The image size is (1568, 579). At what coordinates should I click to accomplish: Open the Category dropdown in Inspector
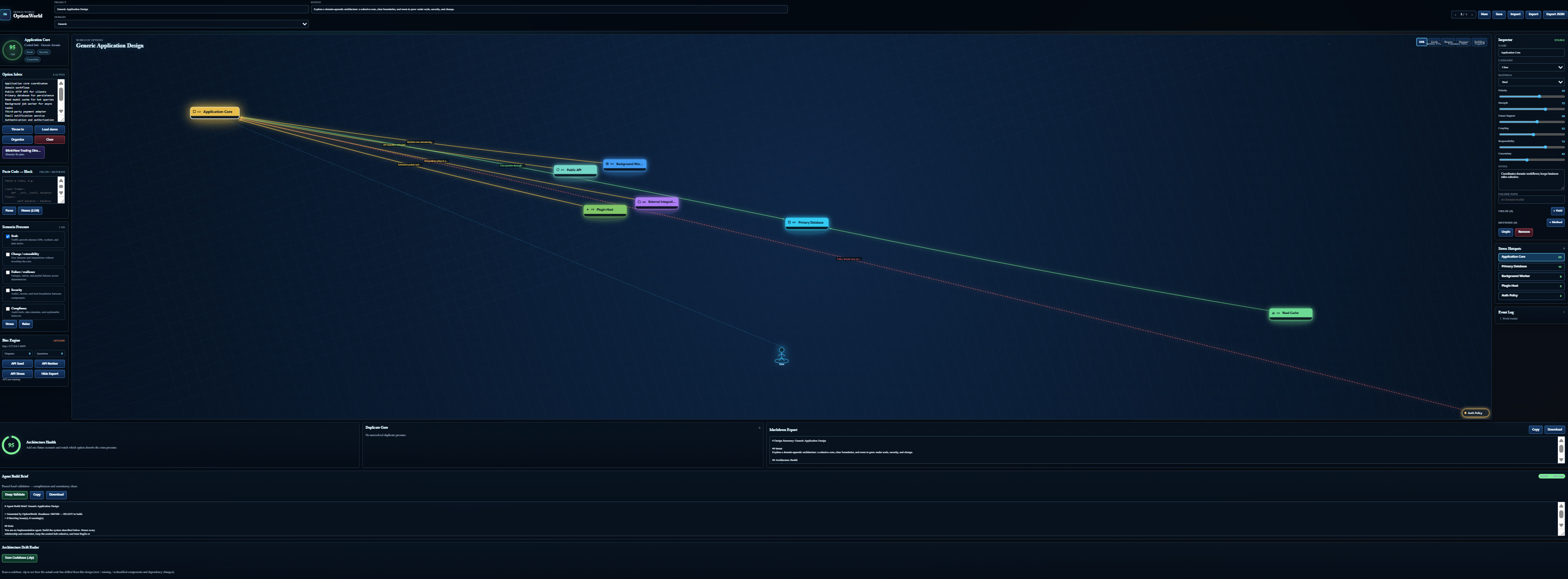1531,67
